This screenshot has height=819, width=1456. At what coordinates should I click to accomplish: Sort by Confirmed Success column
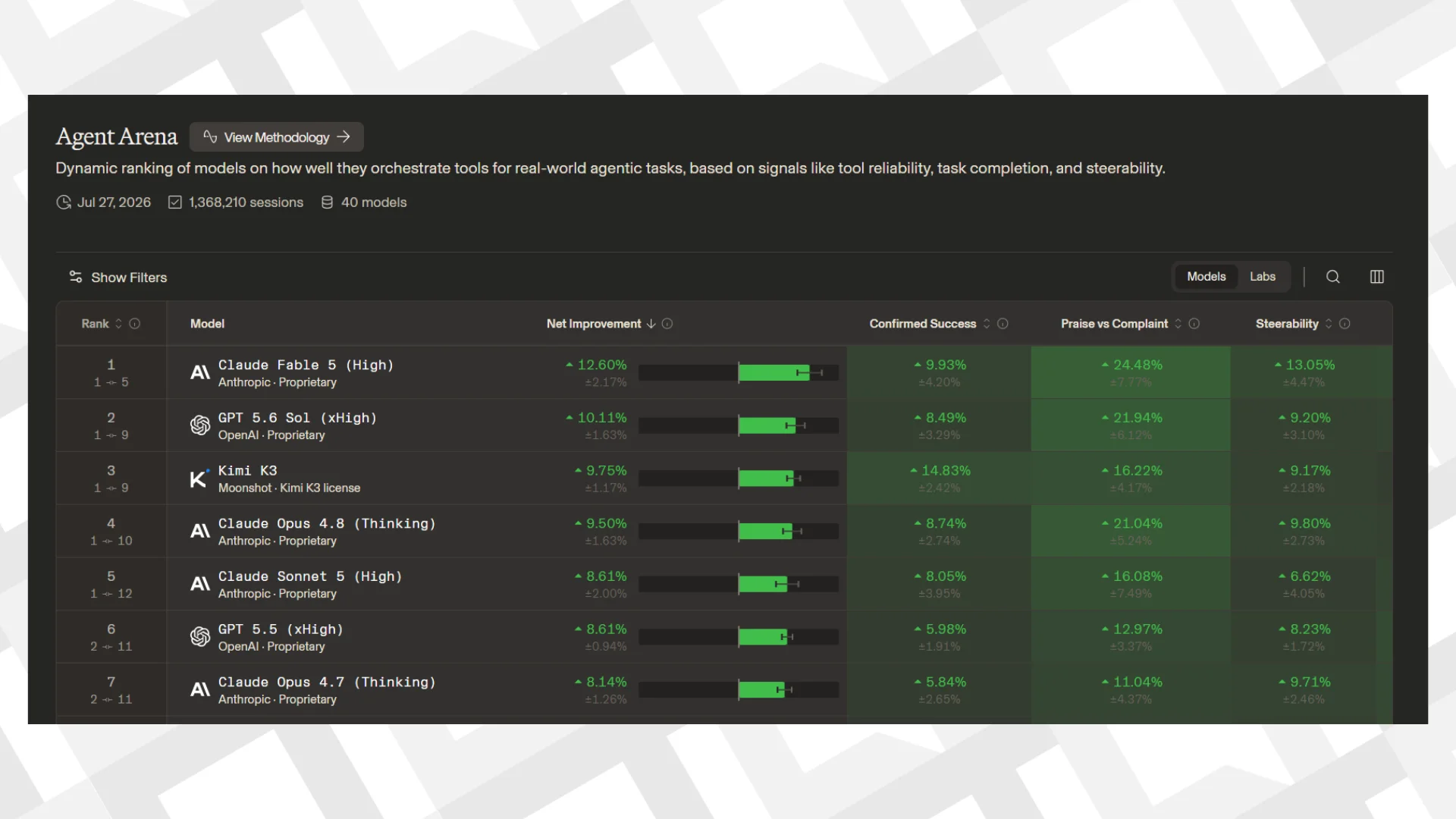(987, 324)
